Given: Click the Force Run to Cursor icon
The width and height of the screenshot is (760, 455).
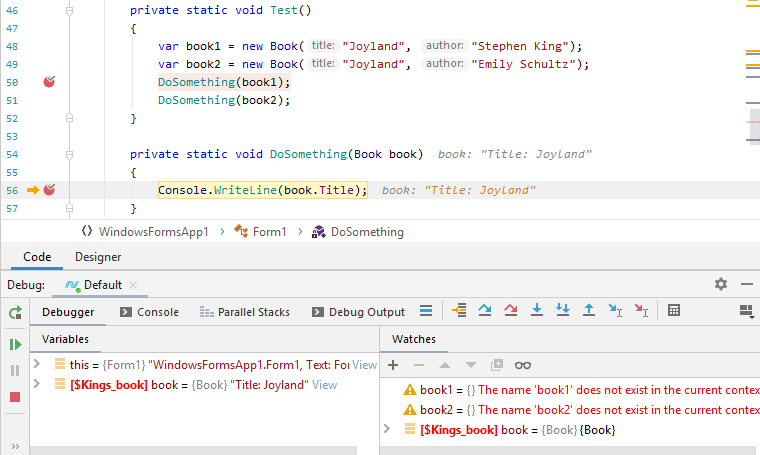Looking at the screenshot, I should pos(641,310).
